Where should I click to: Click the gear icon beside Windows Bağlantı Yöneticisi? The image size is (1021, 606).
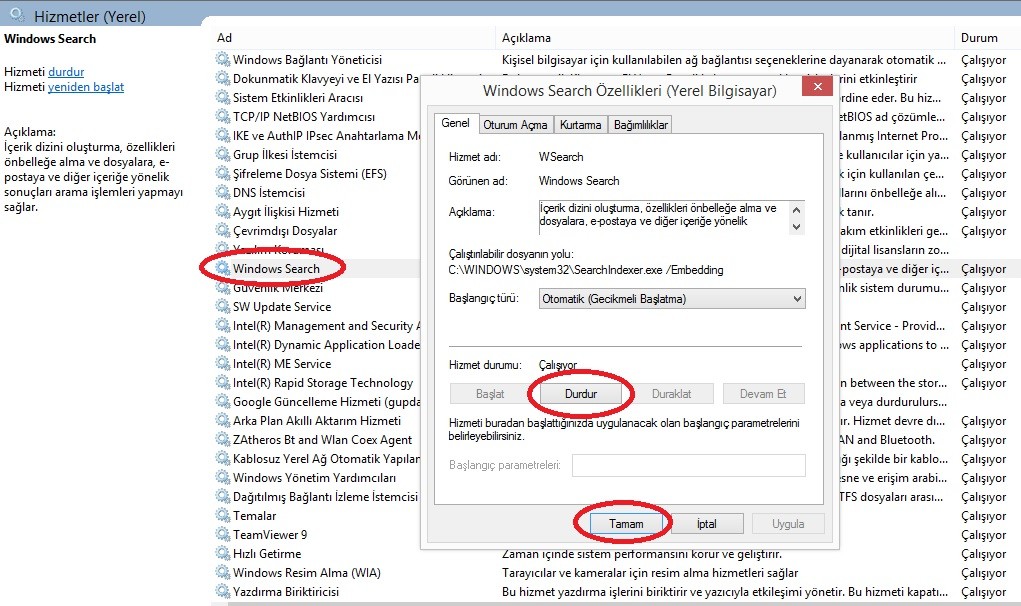[223, 59]
